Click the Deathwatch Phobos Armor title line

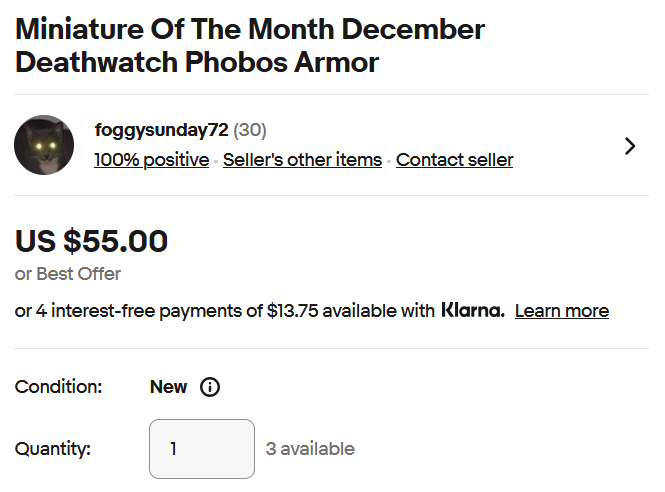197,62
